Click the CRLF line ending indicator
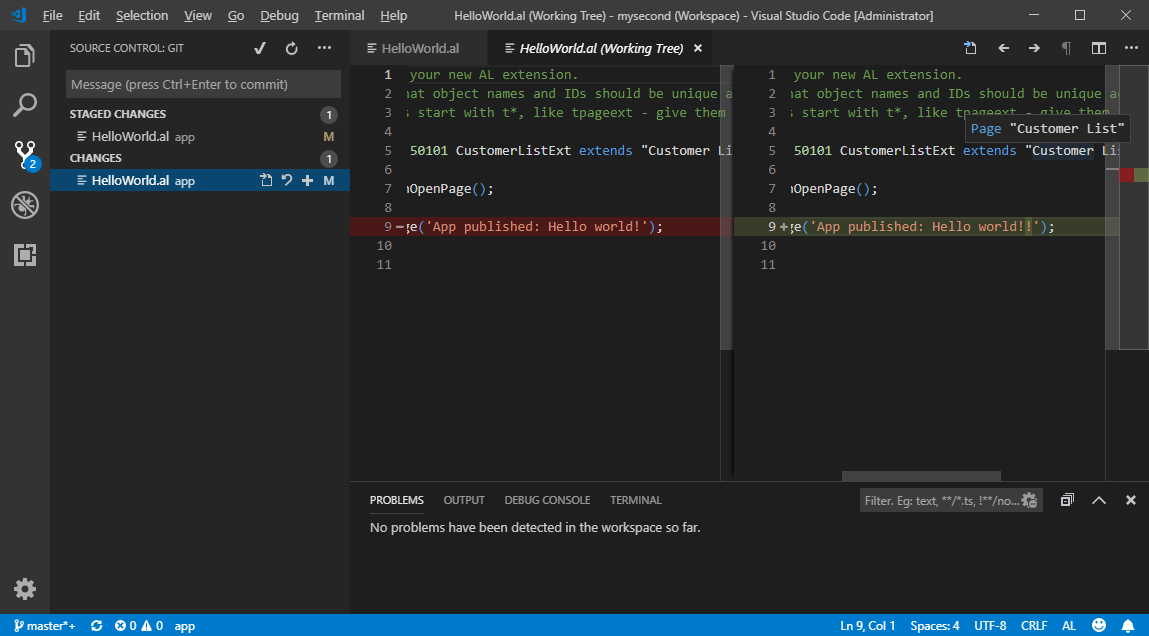The height and width of the screenshot is (636, 1149). tap(1034, 626)
